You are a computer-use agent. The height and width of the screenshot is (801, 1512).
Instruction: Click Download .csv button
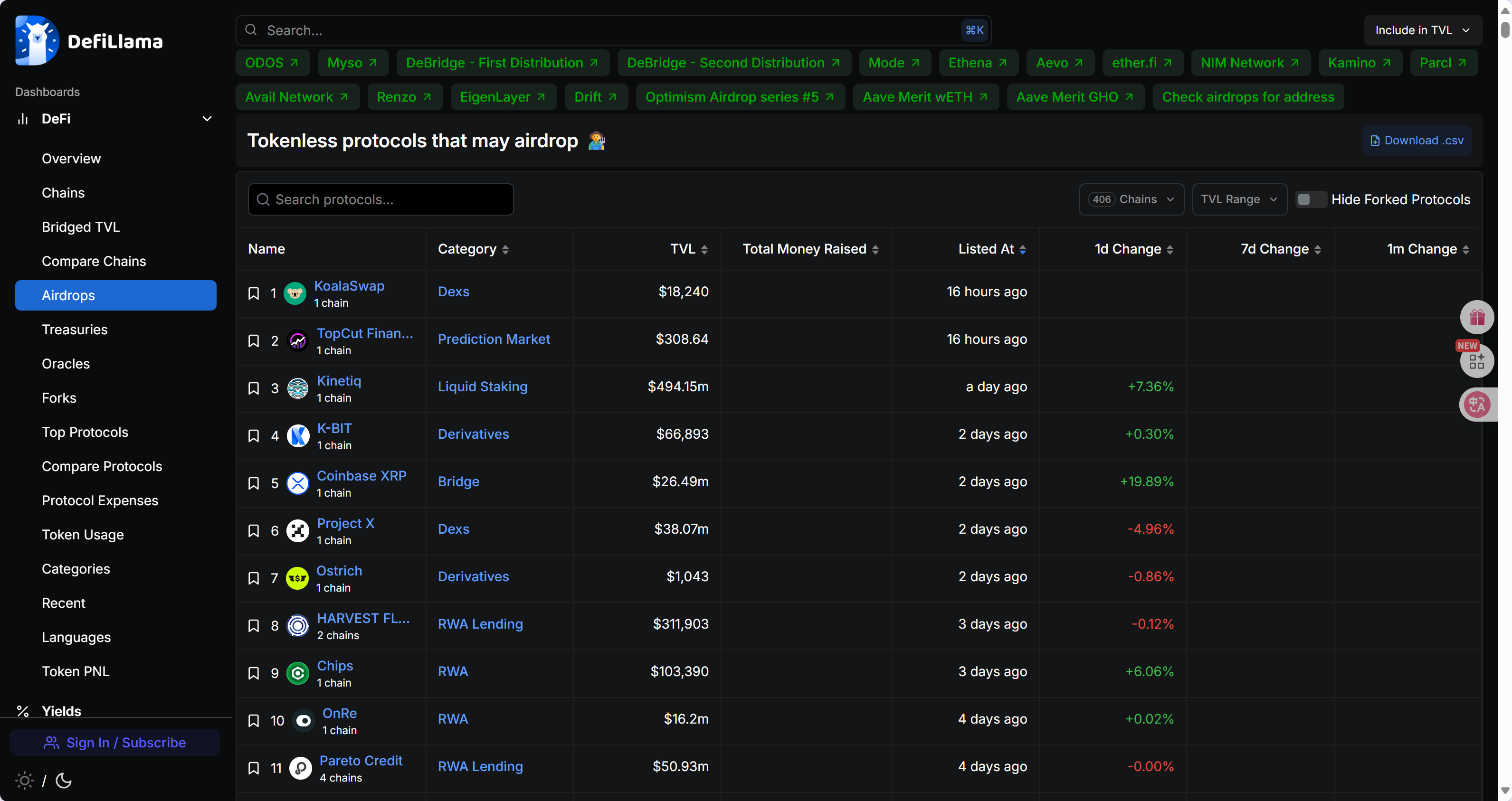1417,140
